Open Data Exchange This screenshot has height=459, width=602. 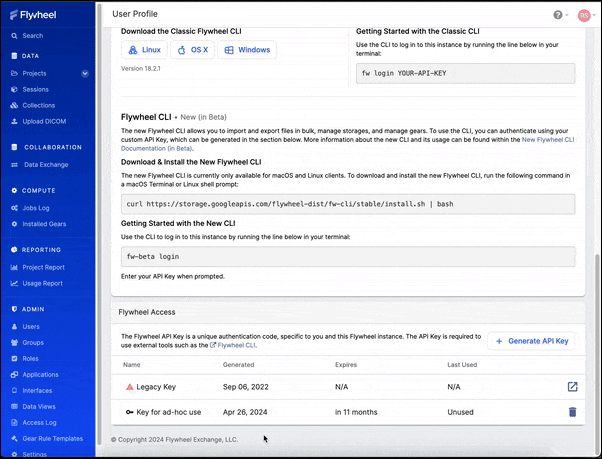click(46, 165)
